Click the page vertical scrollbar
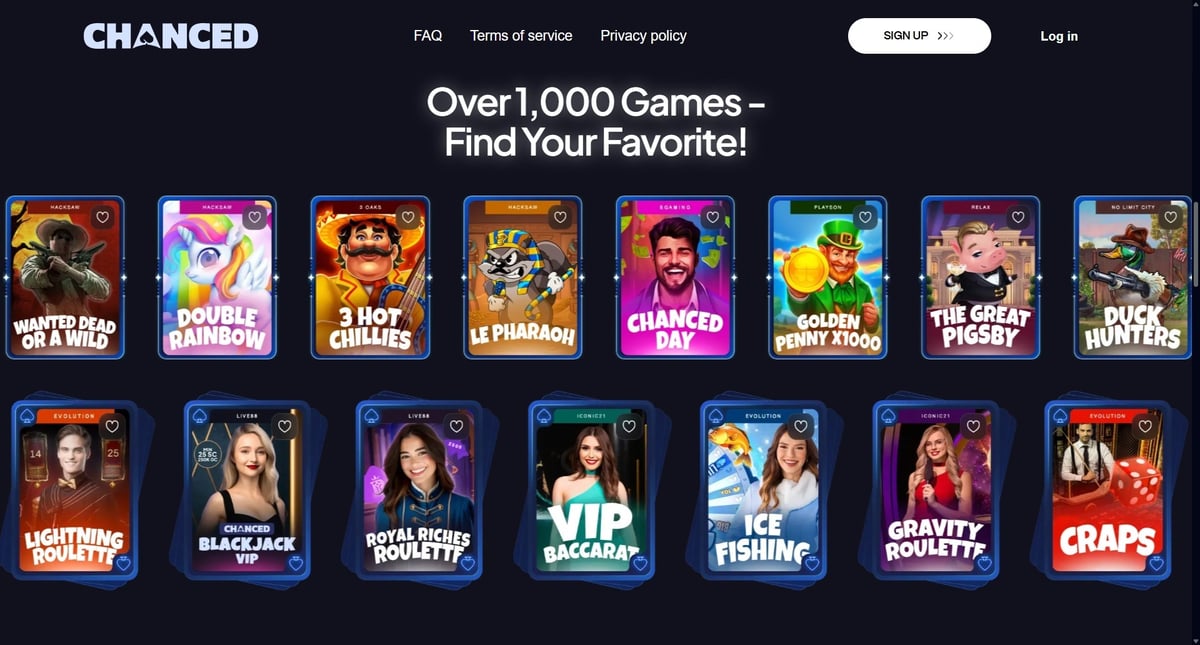 click(x=1194, y=230)
